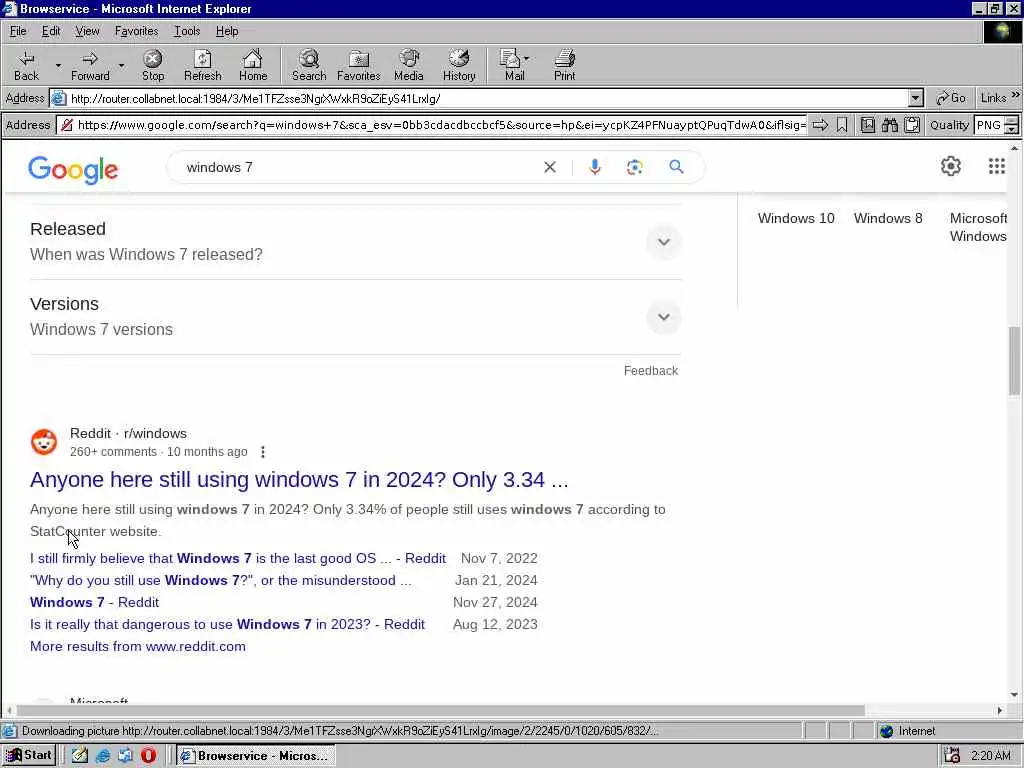Click Browservice go arrow icon
Image resolution: width=1024 pixels, height=768 pixels.
tap(820, 125)
